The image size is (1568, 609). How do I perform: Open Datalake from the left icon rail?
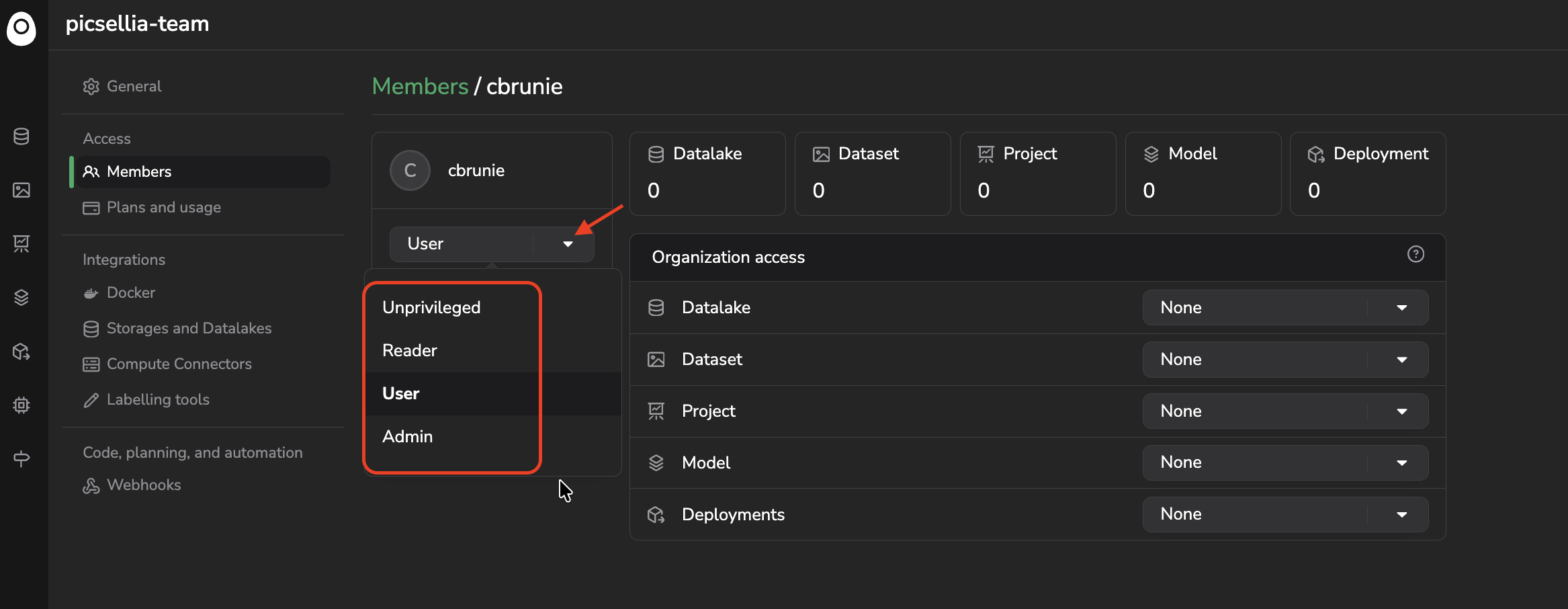coord(21,136)
